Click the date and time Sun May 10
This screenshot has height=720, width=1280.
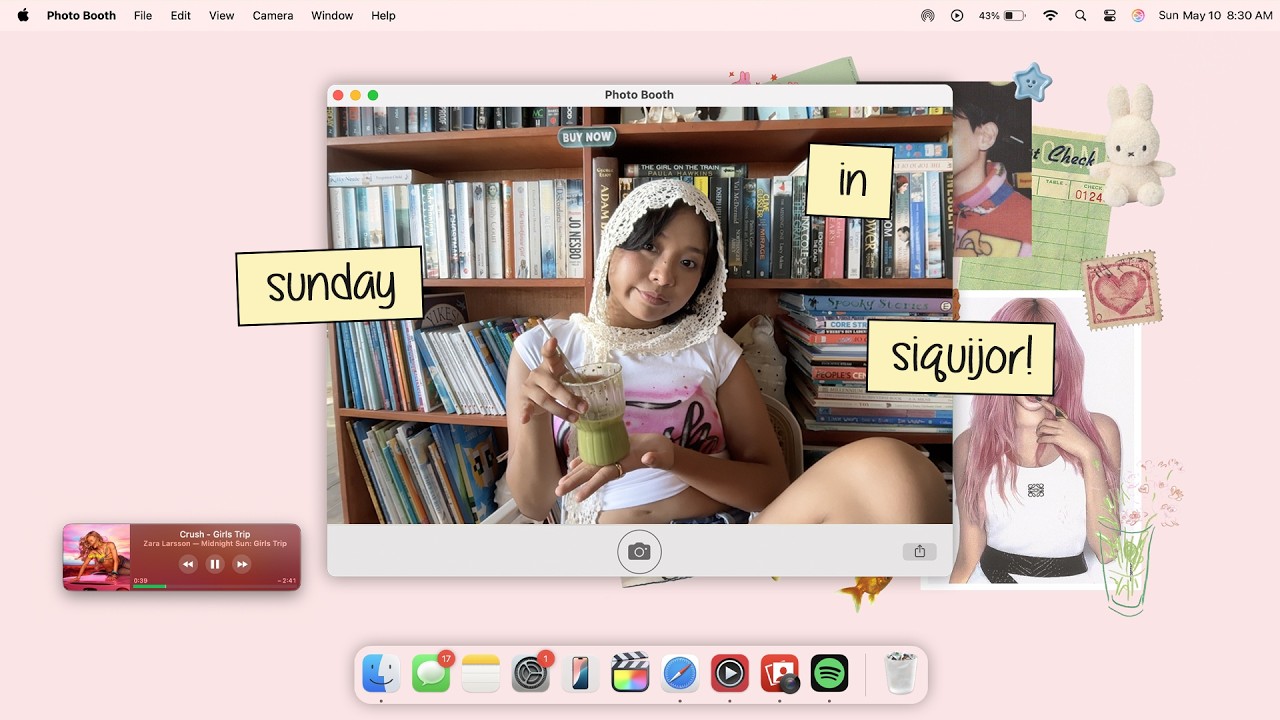coord(1215,15)
